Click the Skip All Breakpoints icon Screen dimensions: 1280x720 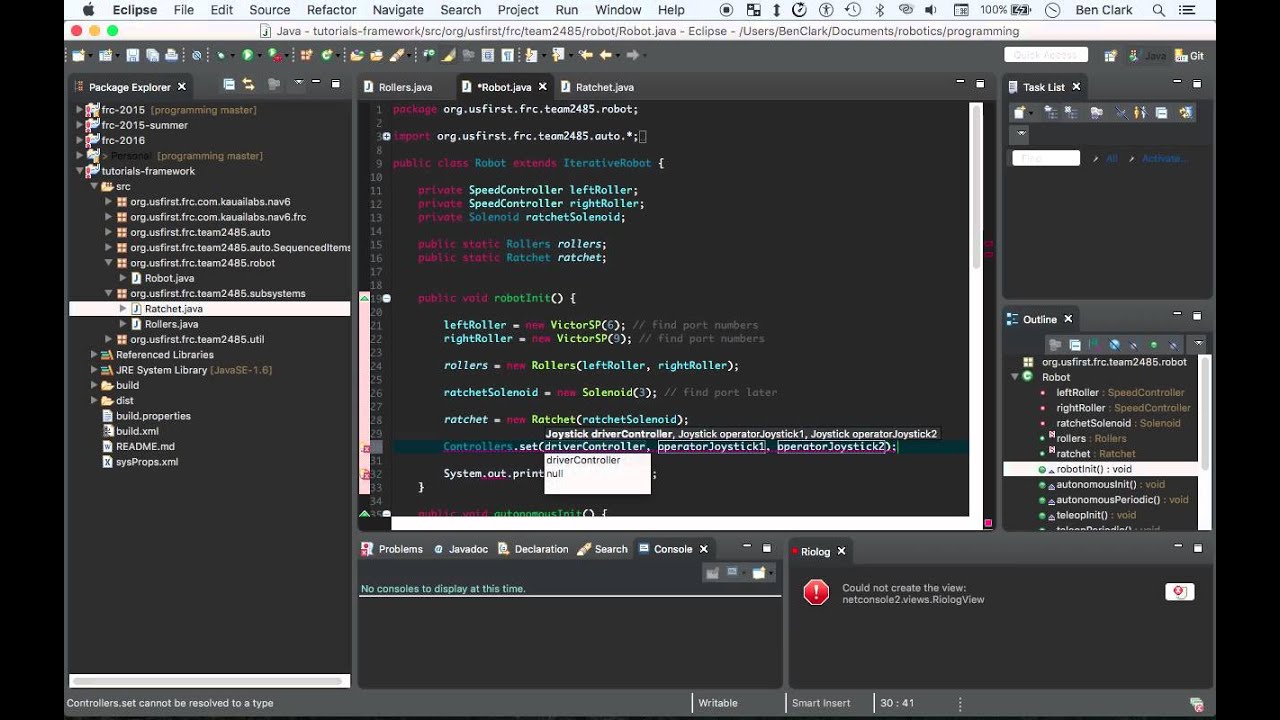click(196, 55)
